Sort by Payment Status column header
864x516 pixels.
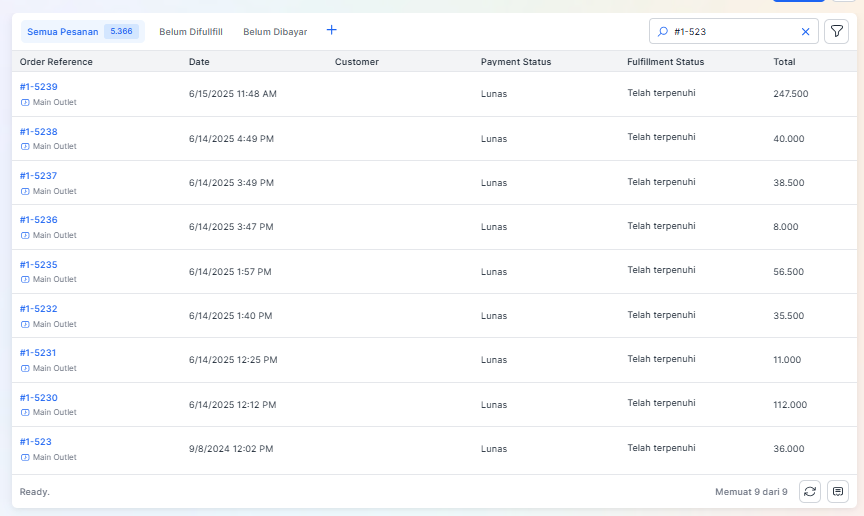tap(516, 62)
